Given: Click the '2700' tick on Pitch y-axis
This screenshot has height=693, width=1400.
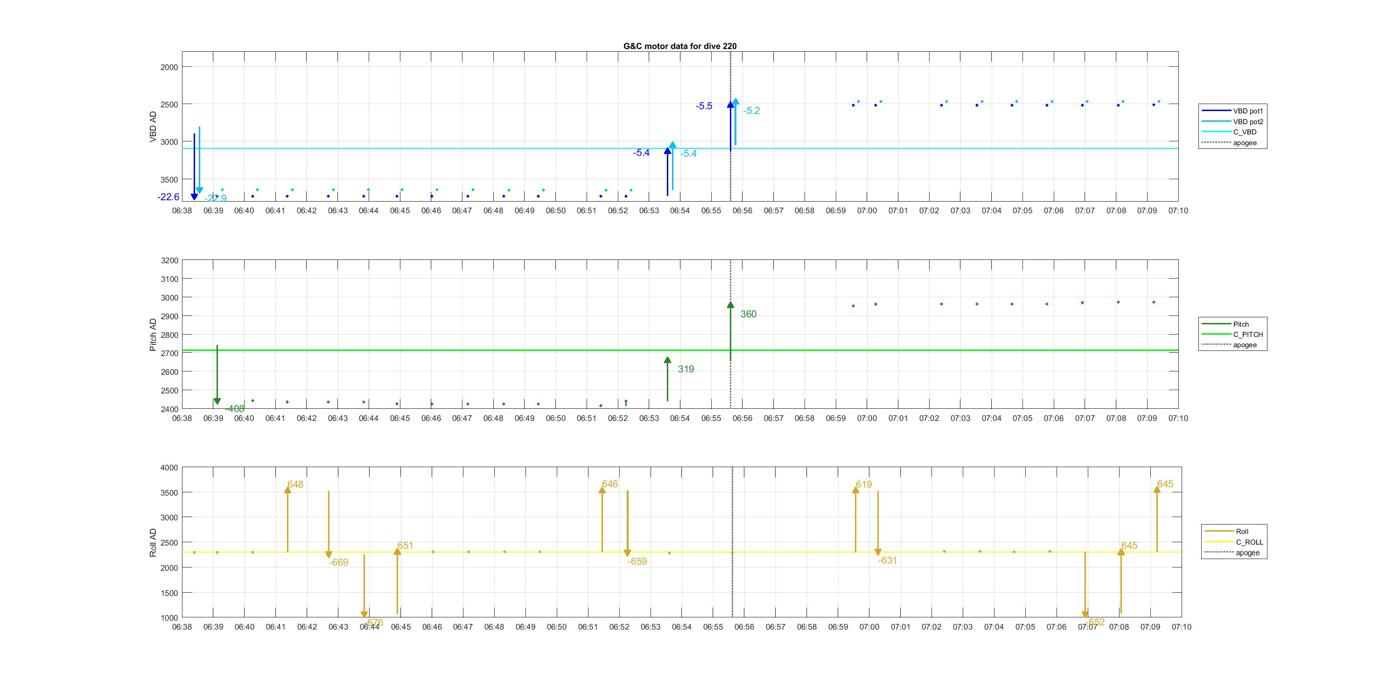Looking at the screenshot, I should pyautogui.click(x=168, y=354).
